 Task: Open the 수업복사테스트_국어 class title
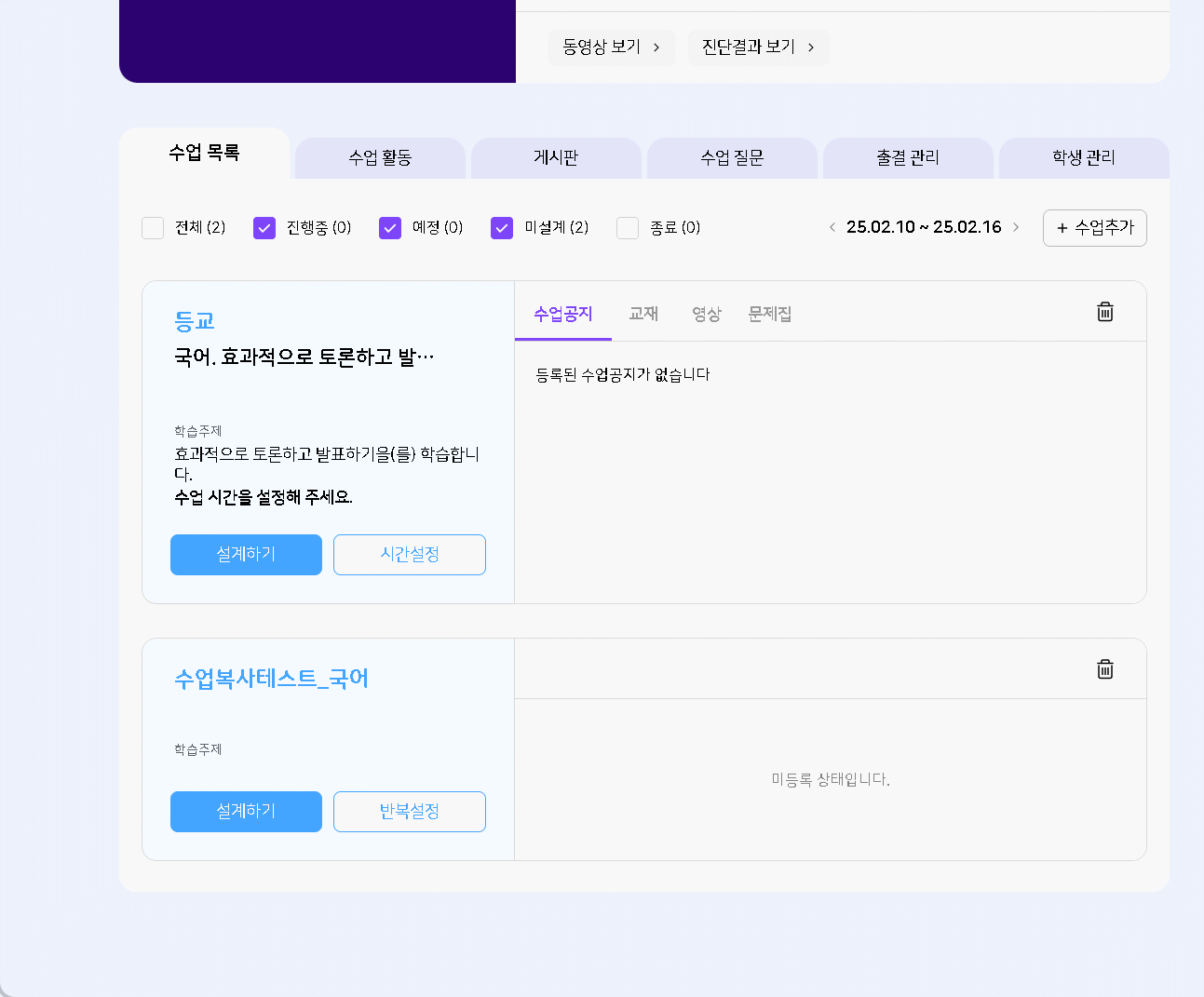point(271,679)
